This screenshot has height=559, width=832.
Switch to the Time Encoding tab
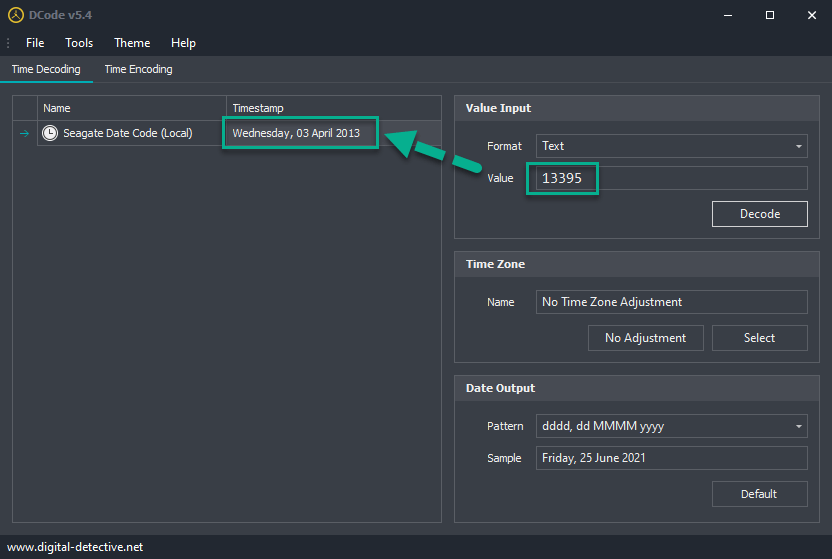point(138,69)
